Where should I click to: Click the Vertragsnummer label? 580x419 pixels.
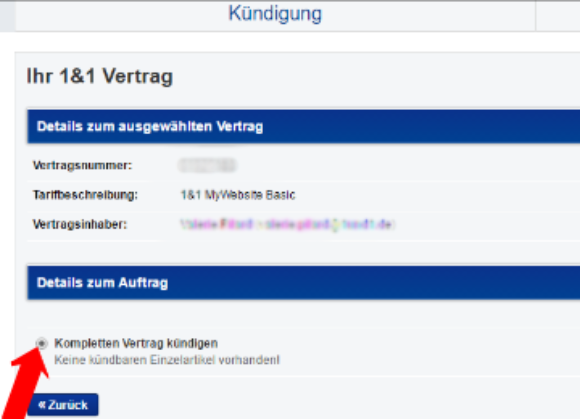pos(82,165)
